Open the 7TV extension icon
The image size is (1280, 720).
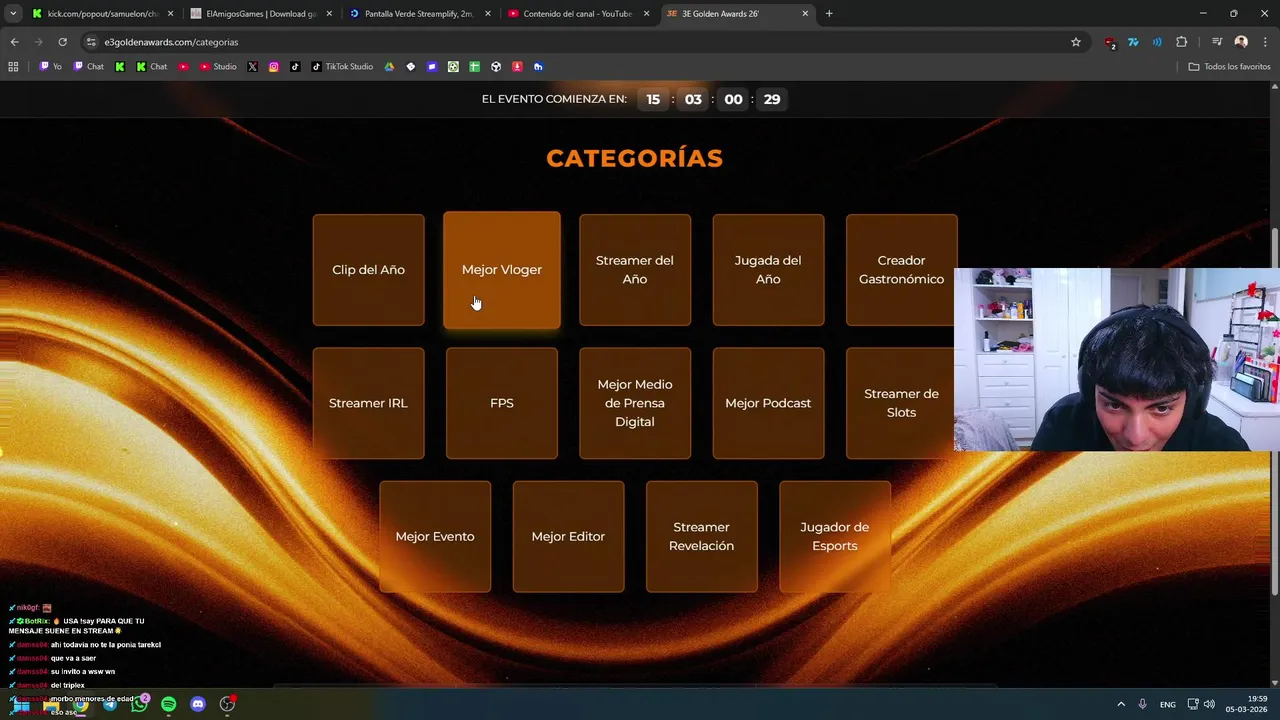point(1133,42)
